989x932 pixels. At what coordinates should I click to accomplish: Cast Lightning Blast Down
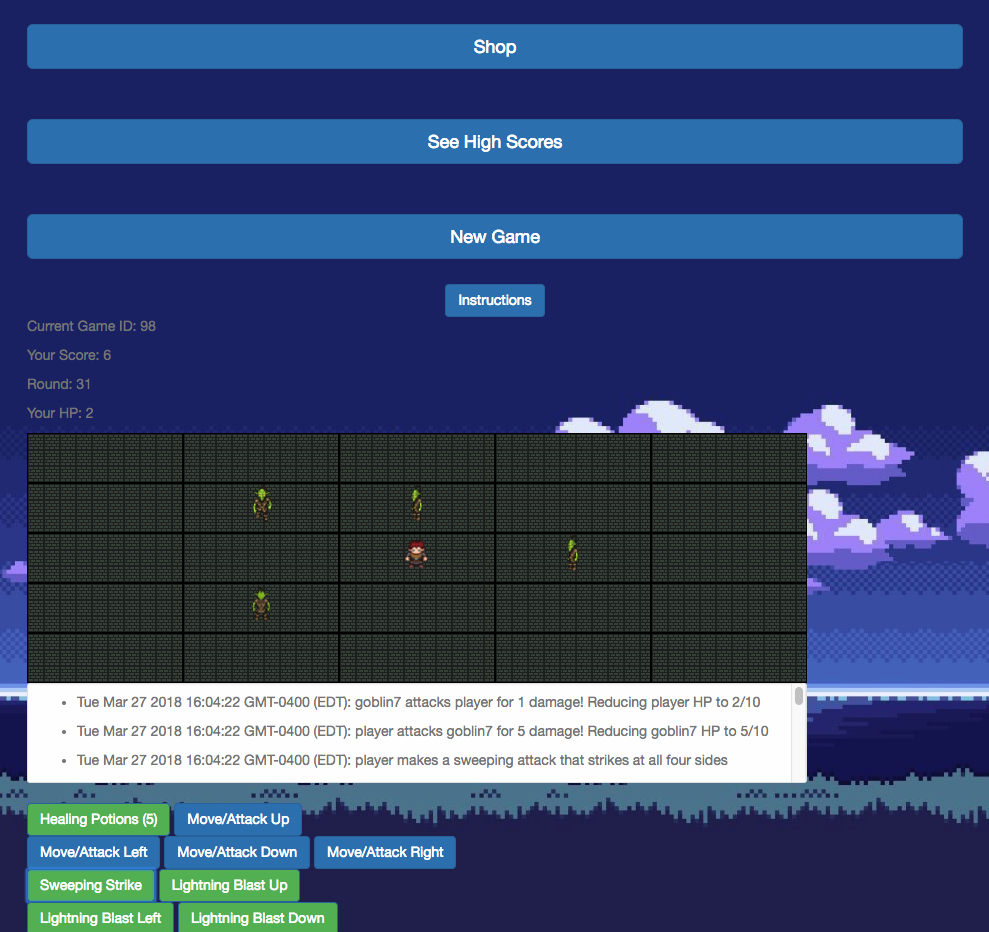coord(257,918)
